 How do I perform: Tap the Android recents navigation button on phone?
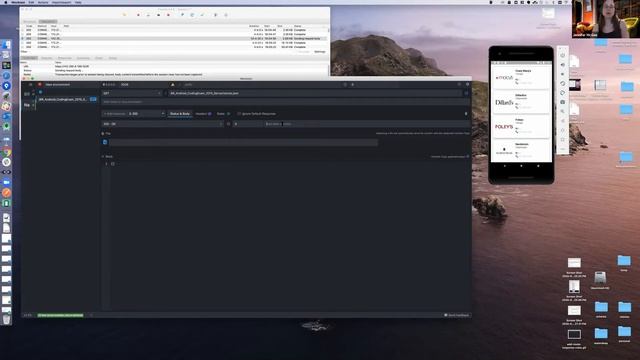coord(538,166)
